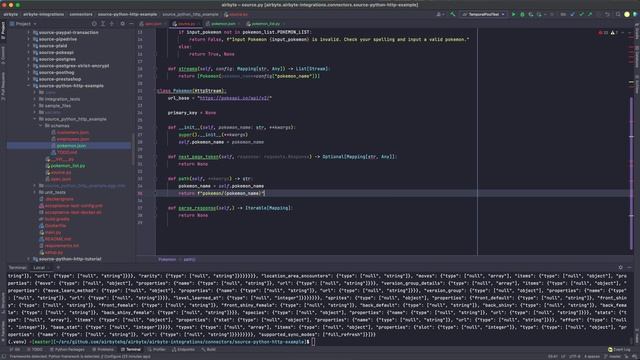Screen dimensions: 640x360
Task: Collapse the source_python_http_example package
Action: click(x=35, y=119)
